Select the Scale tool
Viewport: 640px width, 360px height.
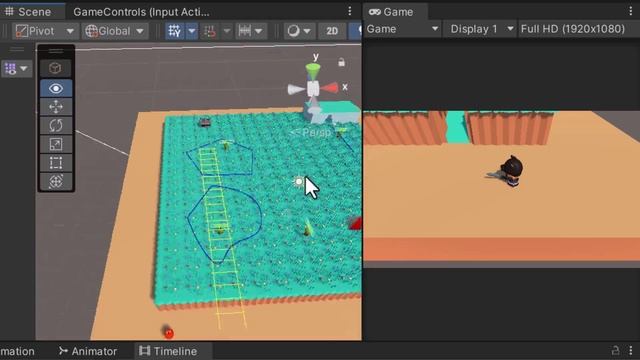point(56,144)
